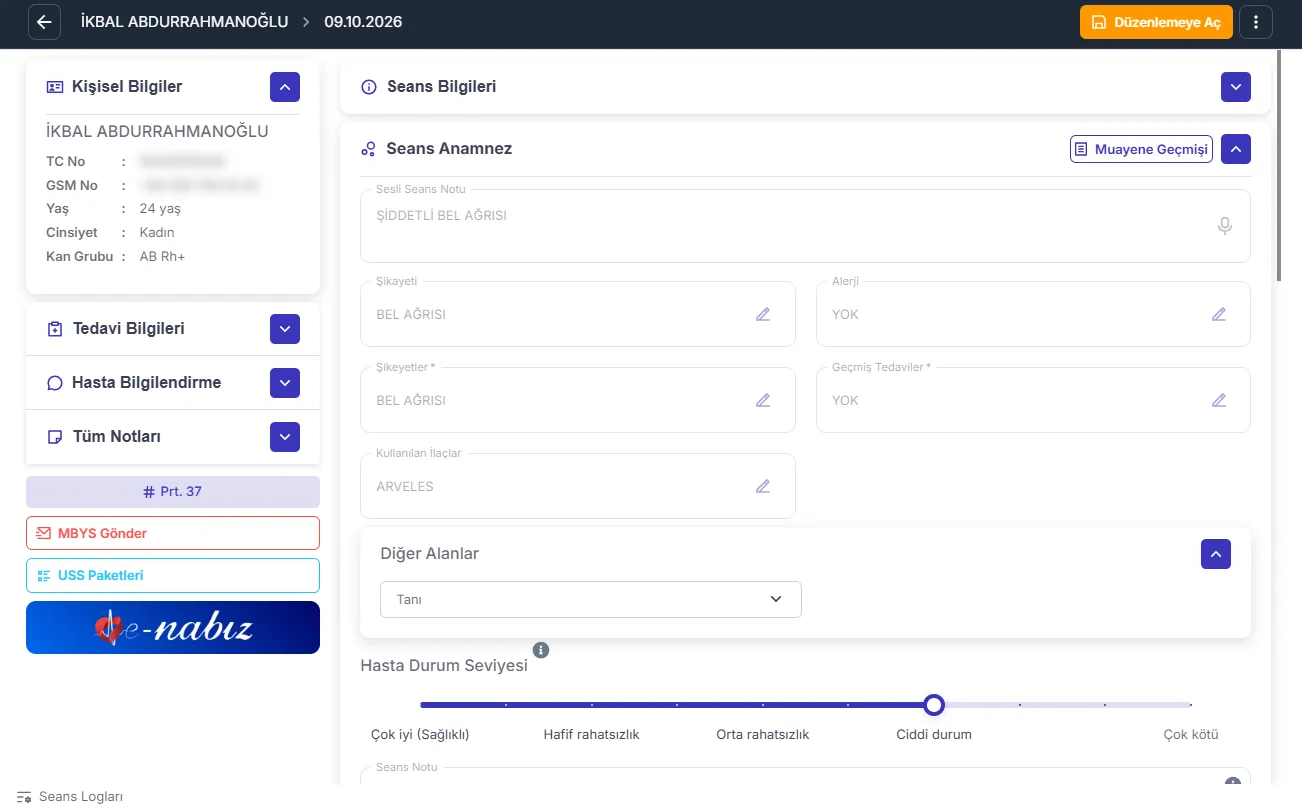The height and width of the screenshot is (806, 1302).
Task: Click the microphone icon in Sesli Seans Notu
Action: tap(1224, 226)
